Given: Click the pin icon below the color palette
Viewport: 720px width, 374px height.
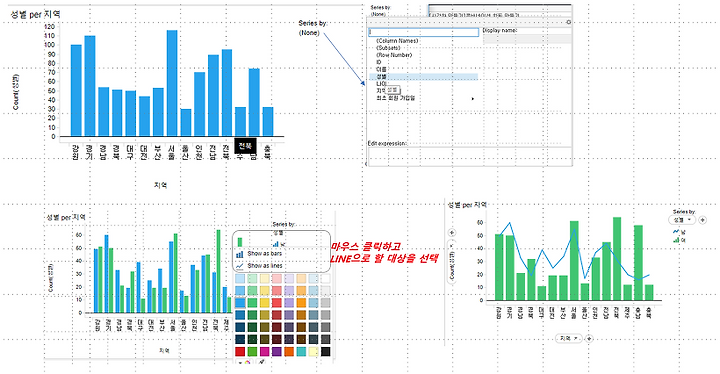Looking at the screenshot, I should pyautogui.click(x=262, y=363).
